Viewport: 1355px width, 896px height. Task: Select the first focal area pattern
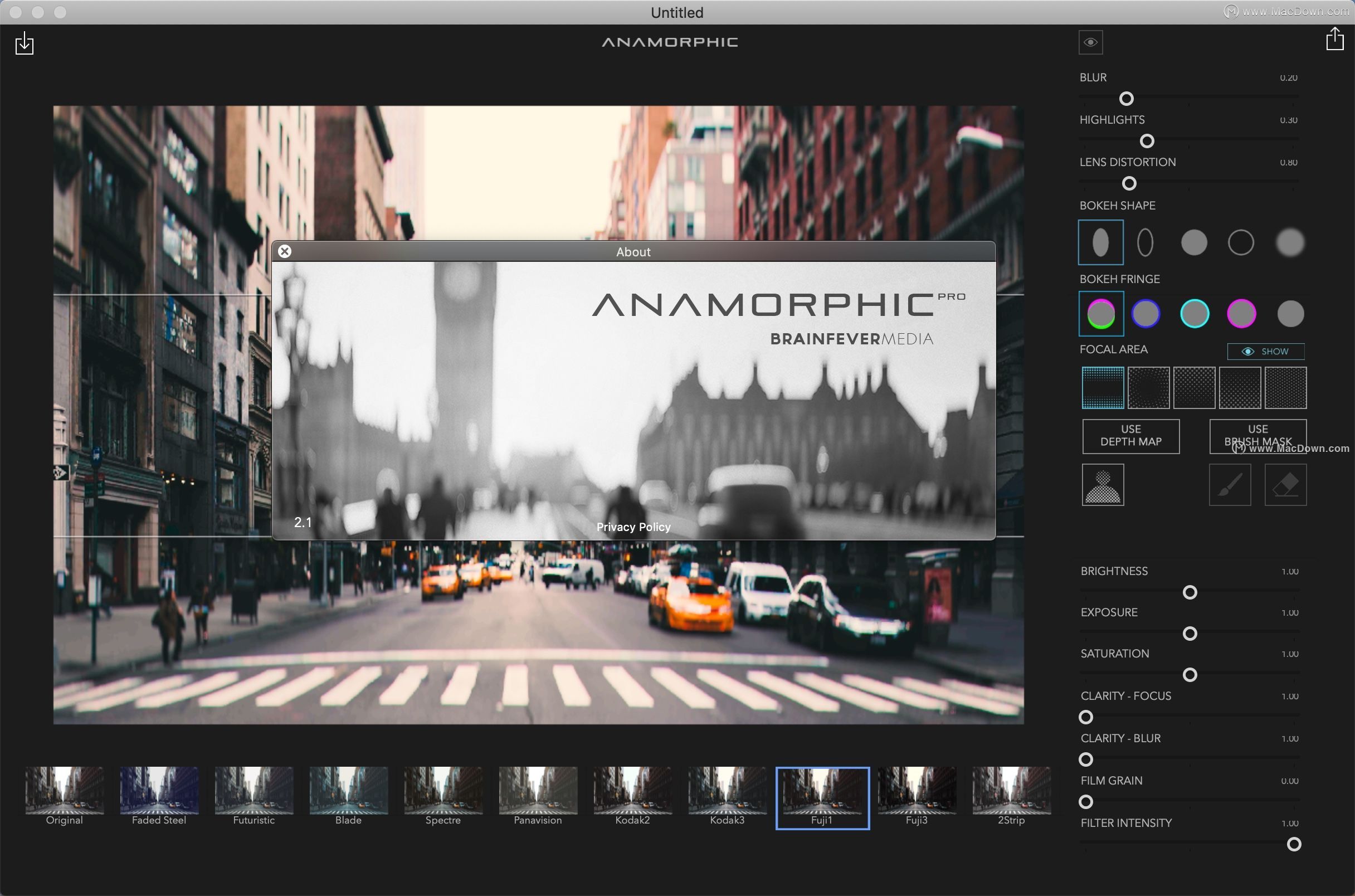coord(1103,388)
